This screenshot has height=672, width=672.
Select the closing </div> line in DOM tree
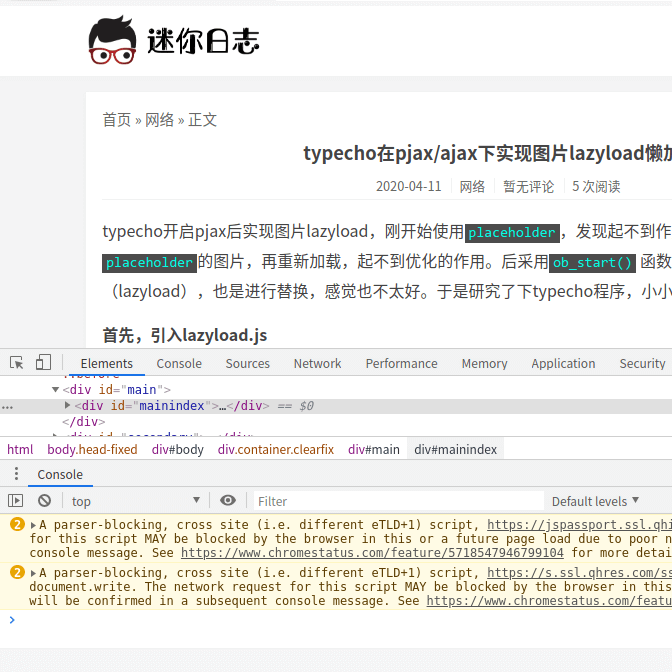(84, 422)
